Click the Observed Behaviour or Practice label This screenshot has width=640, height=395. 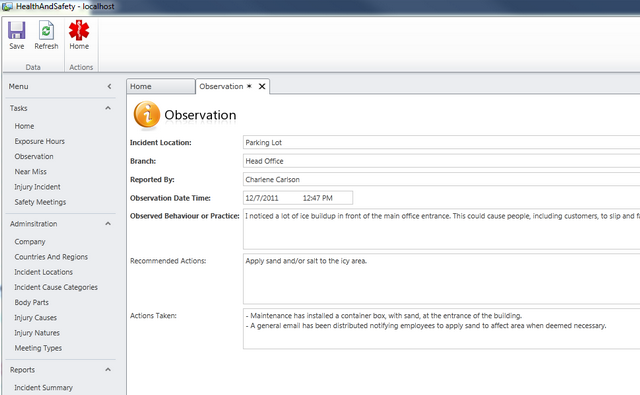(184, 216)
